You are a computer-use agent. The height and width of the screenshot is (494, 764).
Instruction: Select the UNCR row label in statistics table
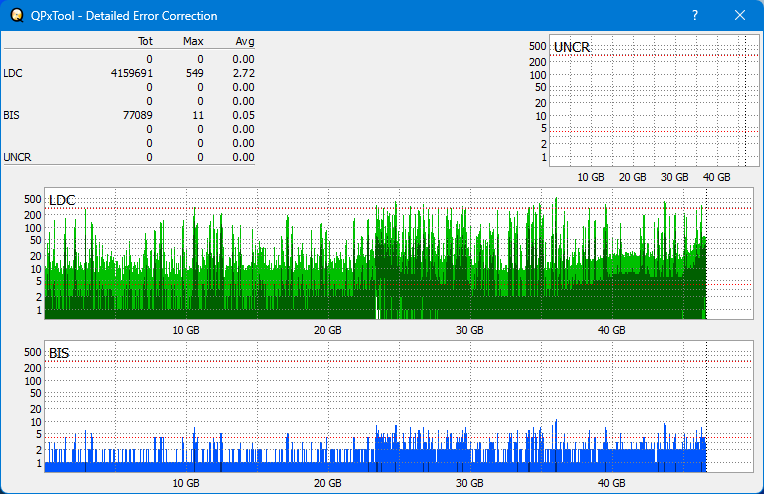tap(17, 157)
